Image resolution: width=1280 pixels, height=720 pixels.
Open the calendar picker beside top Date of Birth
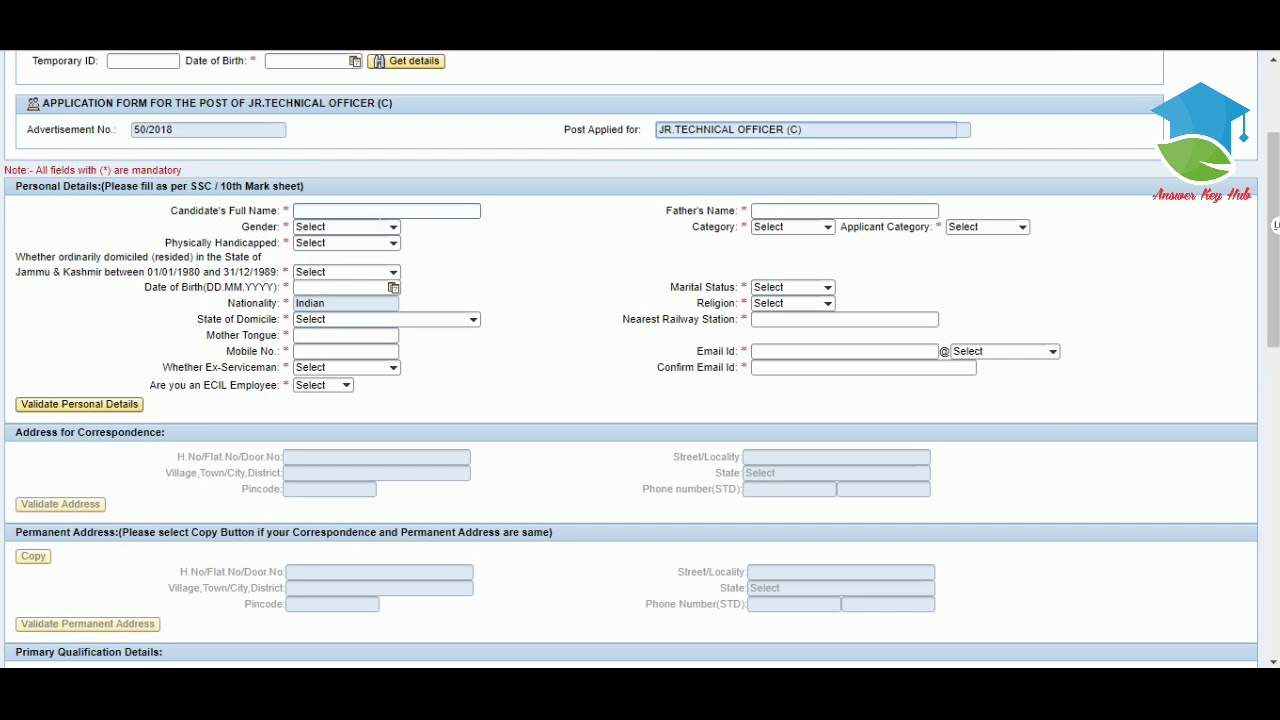pyautogui.click(x=355, y=61)
